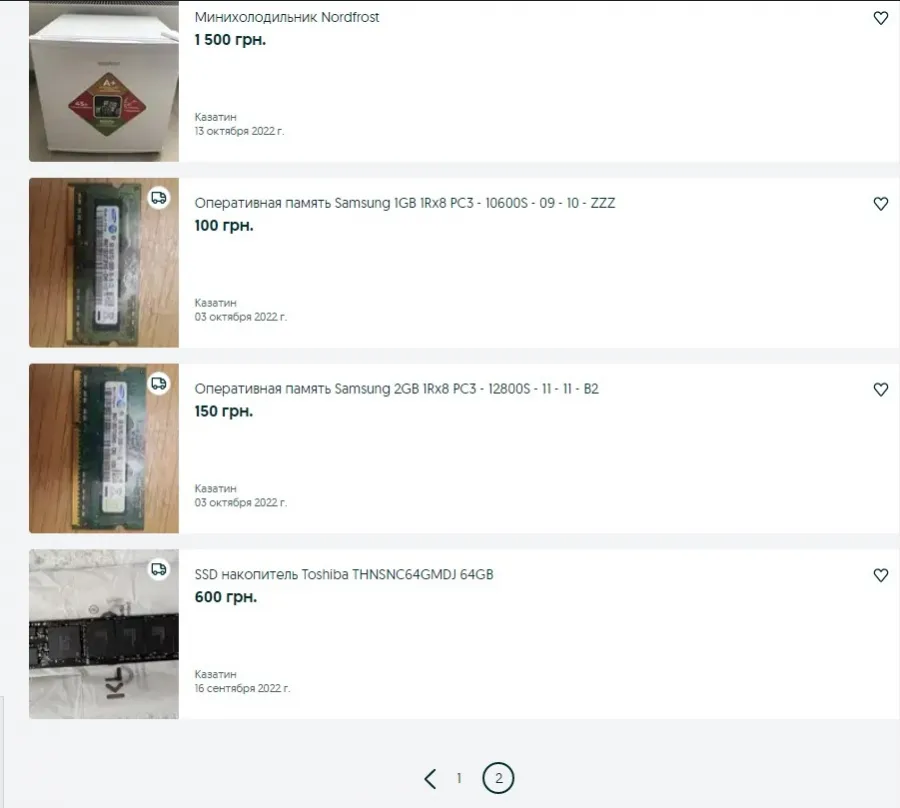Favorite the Samsung 1GB RAM listing

pos(880,204)
